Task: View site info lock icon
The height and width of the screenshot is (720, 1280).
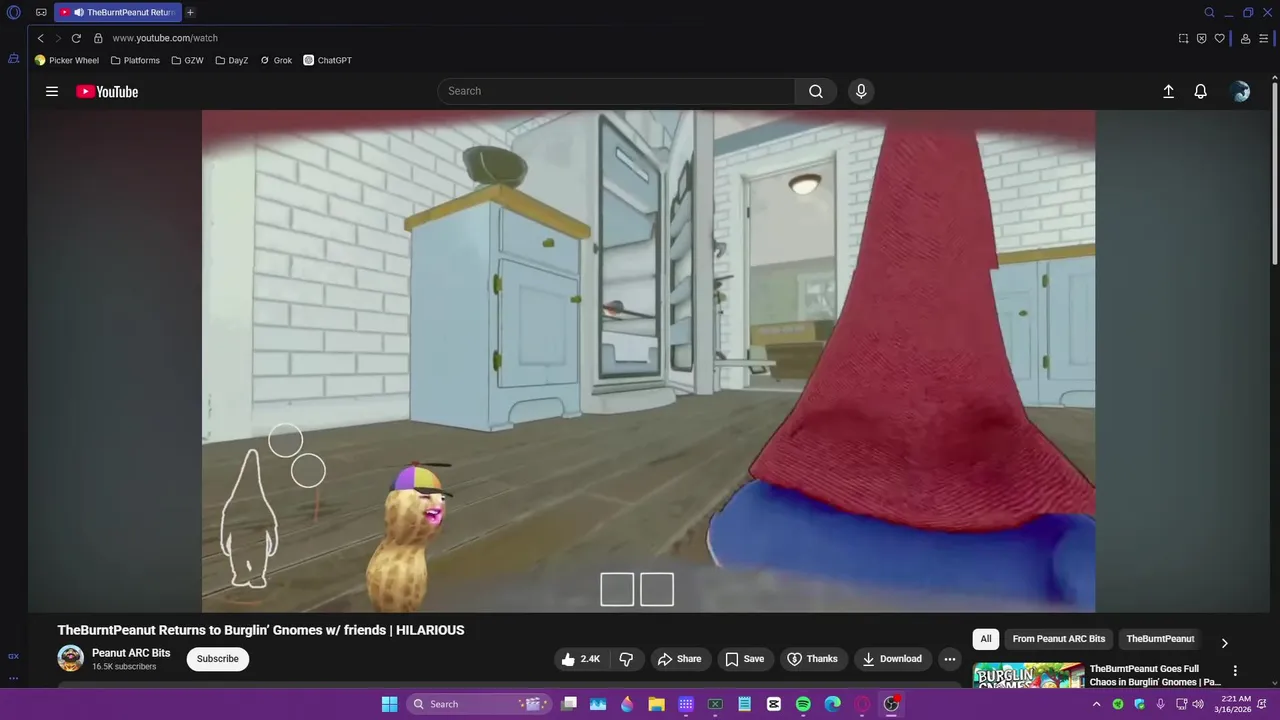Action: 98,38
